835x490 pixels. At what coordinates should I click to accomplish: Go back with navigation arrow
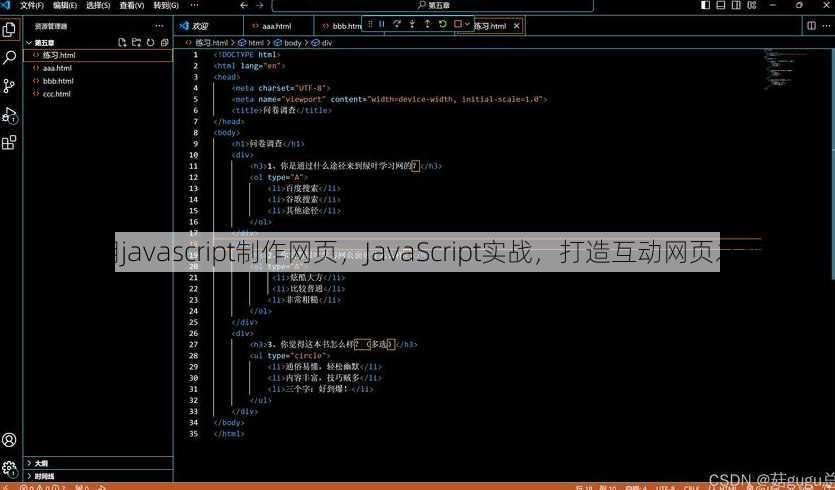point(244,5)
